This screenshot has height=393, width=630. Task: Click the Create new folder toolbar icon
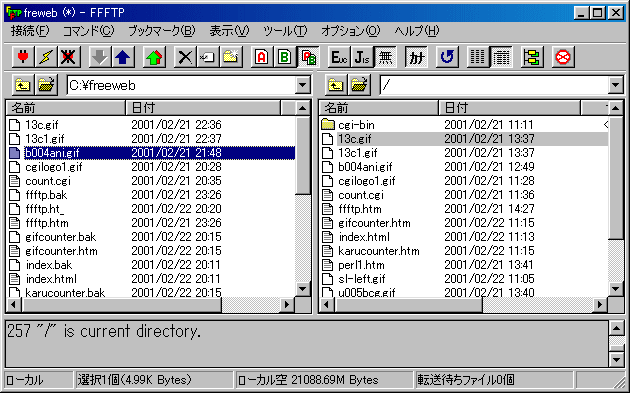(x=231, y=57)
